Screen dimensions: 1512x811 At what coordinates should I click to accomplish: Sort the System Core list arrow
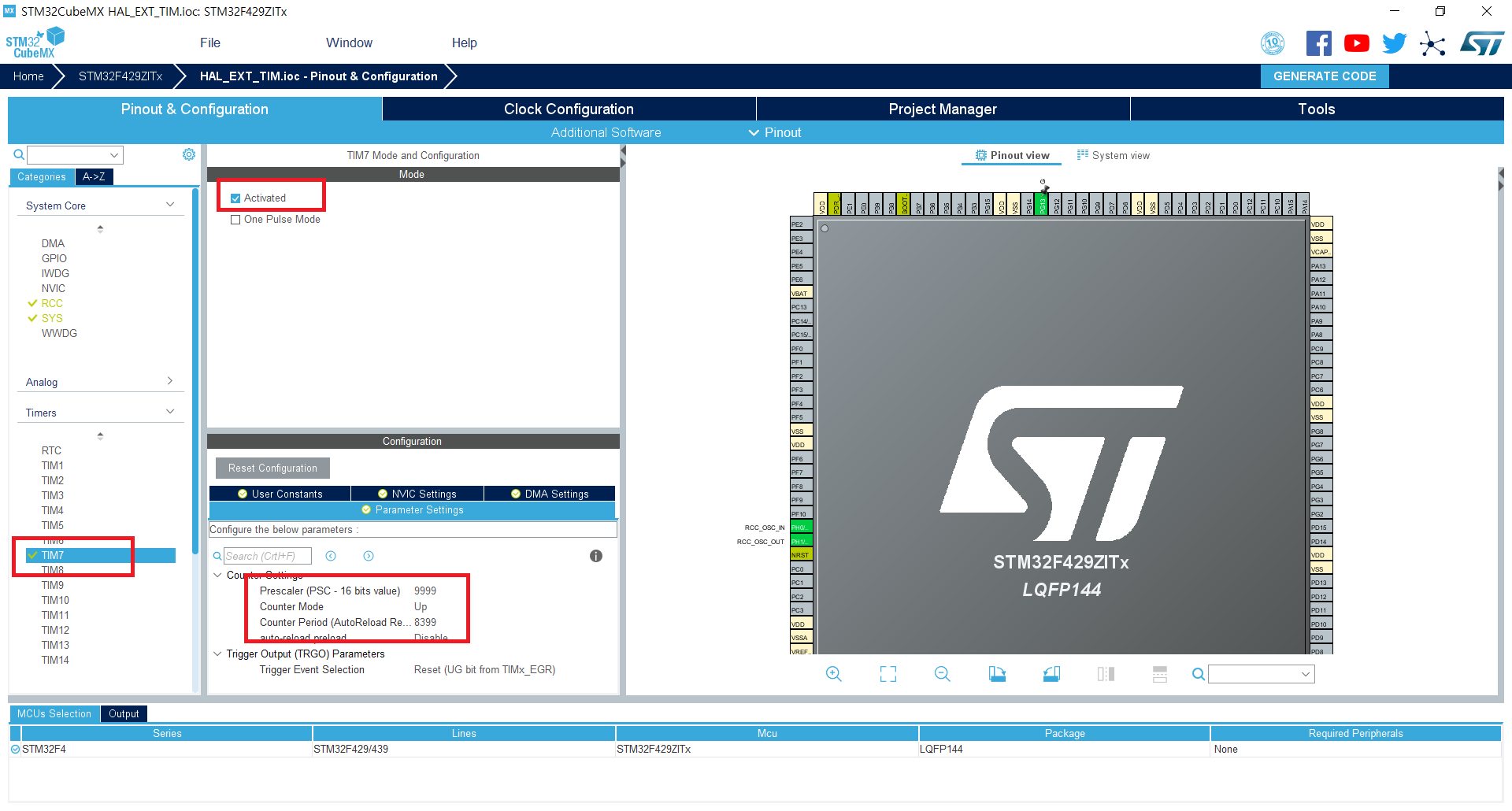[x=100, y=228]
